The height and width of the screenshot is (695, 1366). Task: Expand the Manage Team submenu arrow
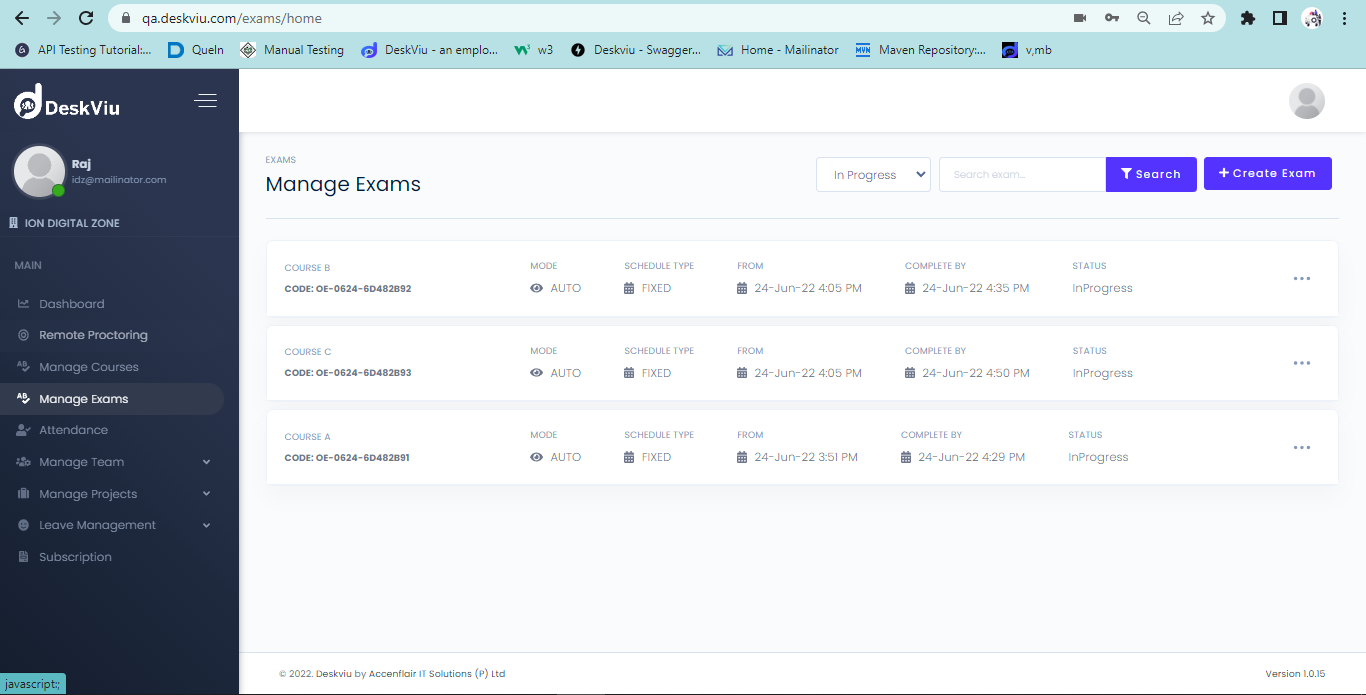[x=207, y=462]
